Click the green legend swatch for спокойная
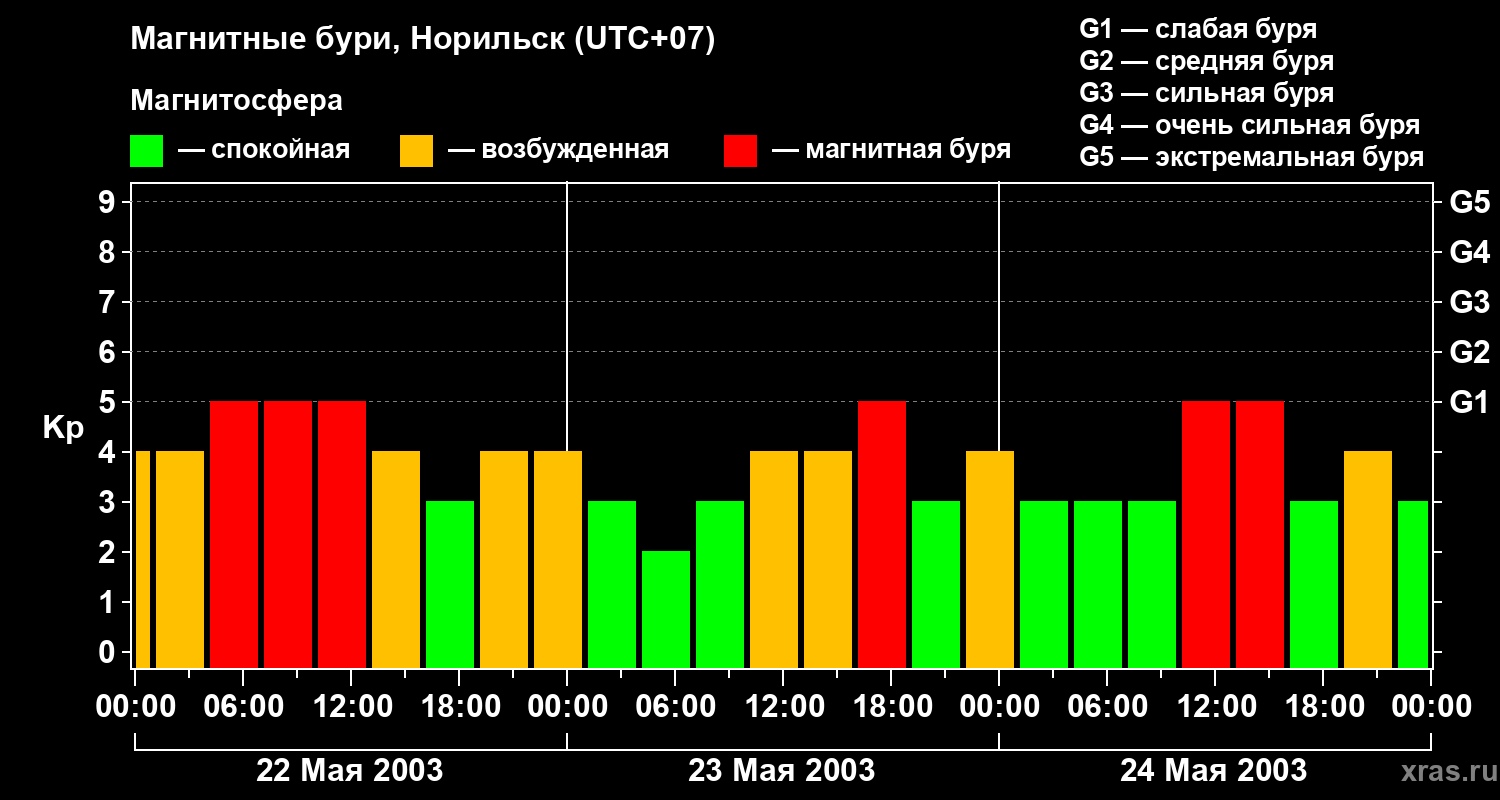Image resolution: width=1500 pixels, height=800 pixels. coord(146,151)
